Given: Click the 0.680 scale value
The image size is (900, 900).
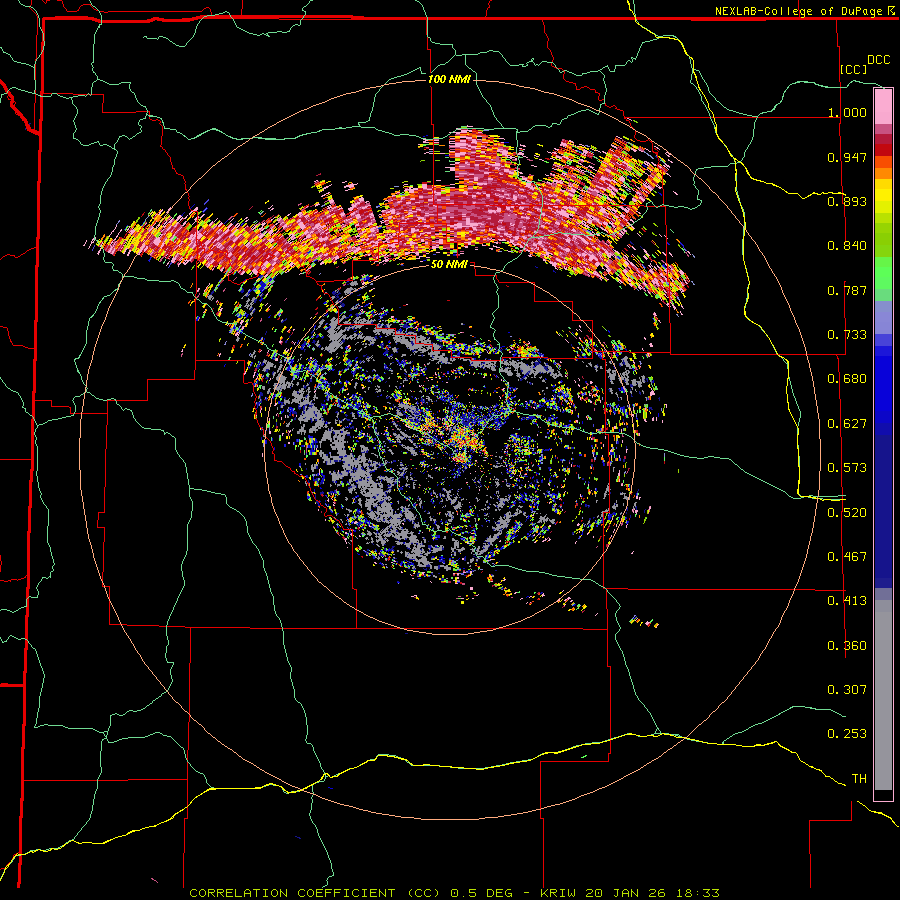Looking at the screenshot, I should click(847, 379).
